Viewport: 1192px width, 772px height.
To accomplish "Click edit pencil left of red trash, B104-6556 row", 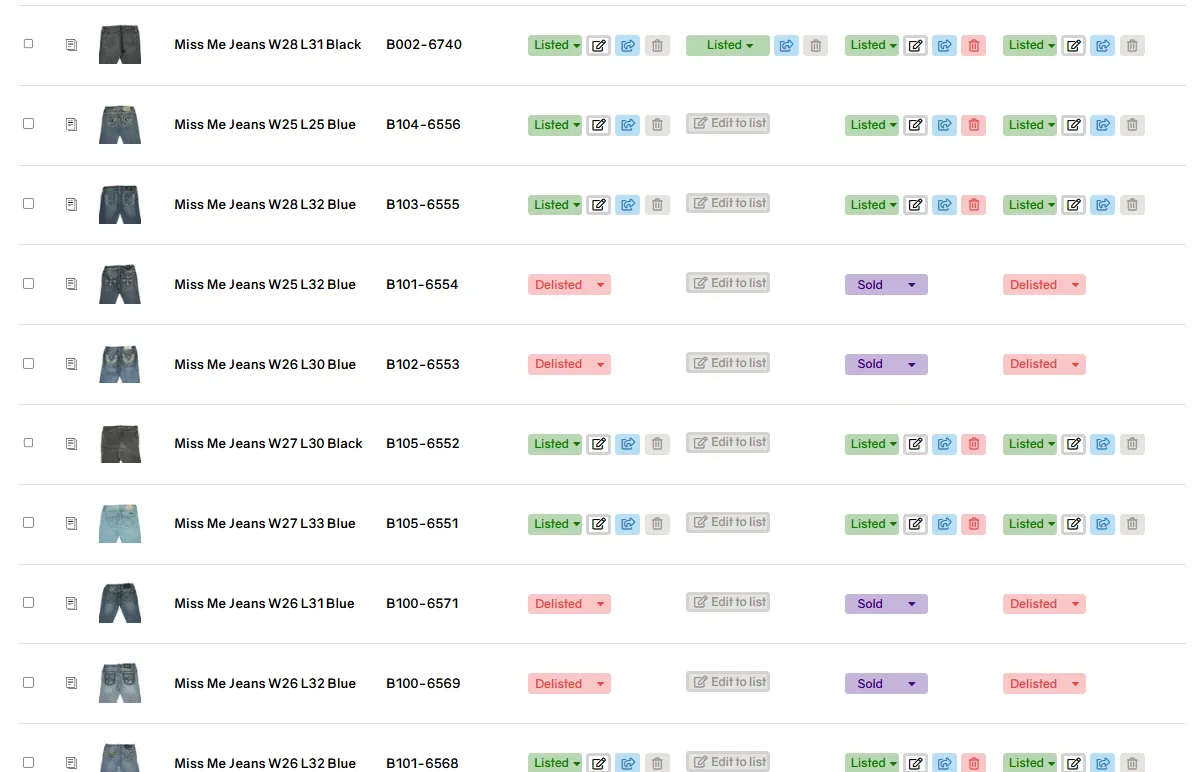I will [x=915, y=125].
